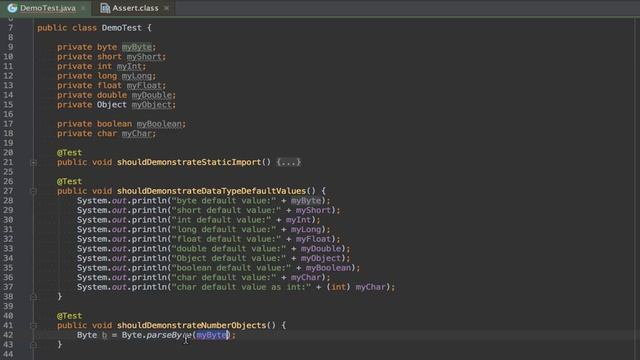Click "char default value as int:" string
Viewport: 640px width, 360px height.
click(242, 287)
